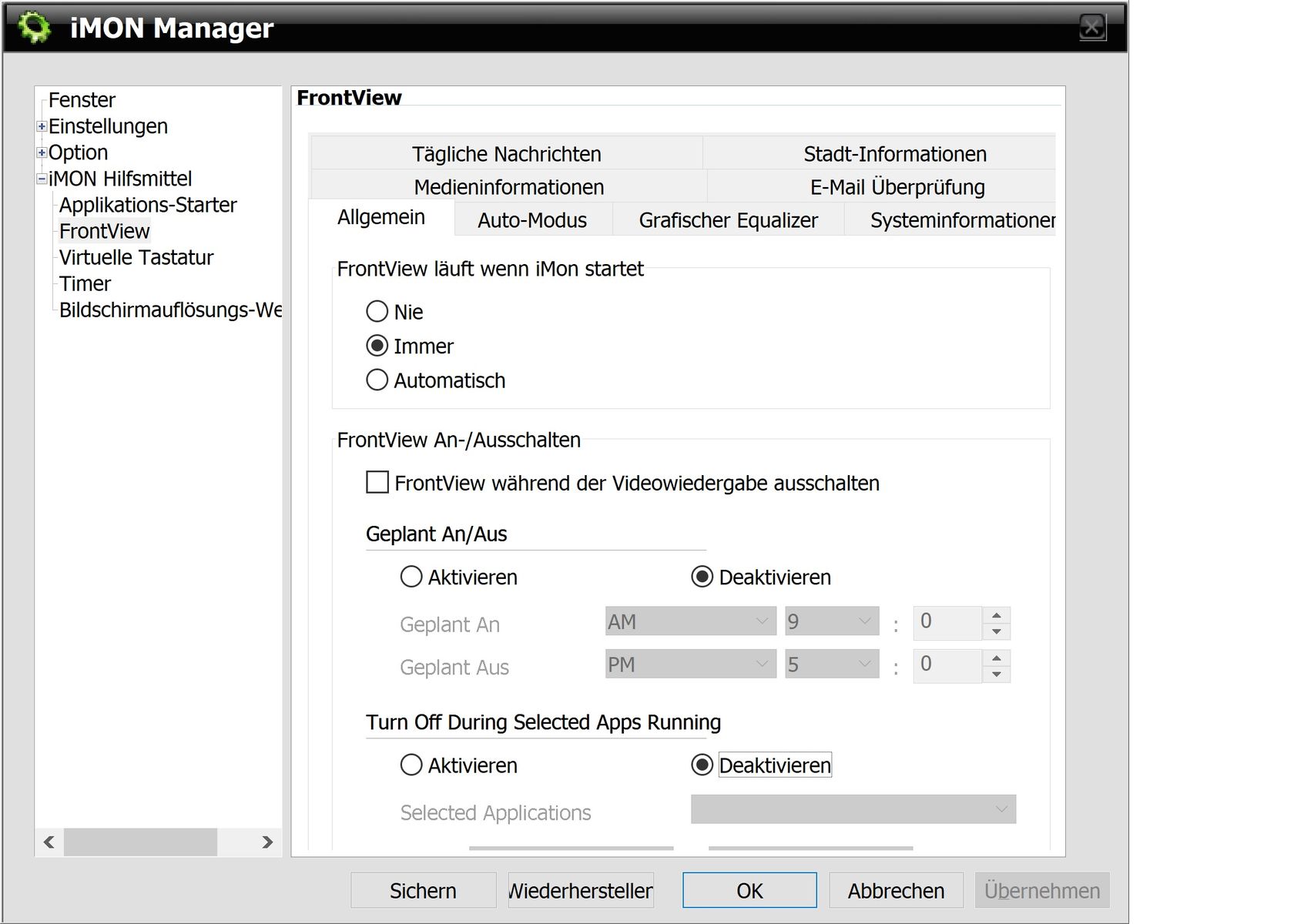Select Einstellungen in the tree
This screenshot has height=924, width=1314.
pos(108,126)
